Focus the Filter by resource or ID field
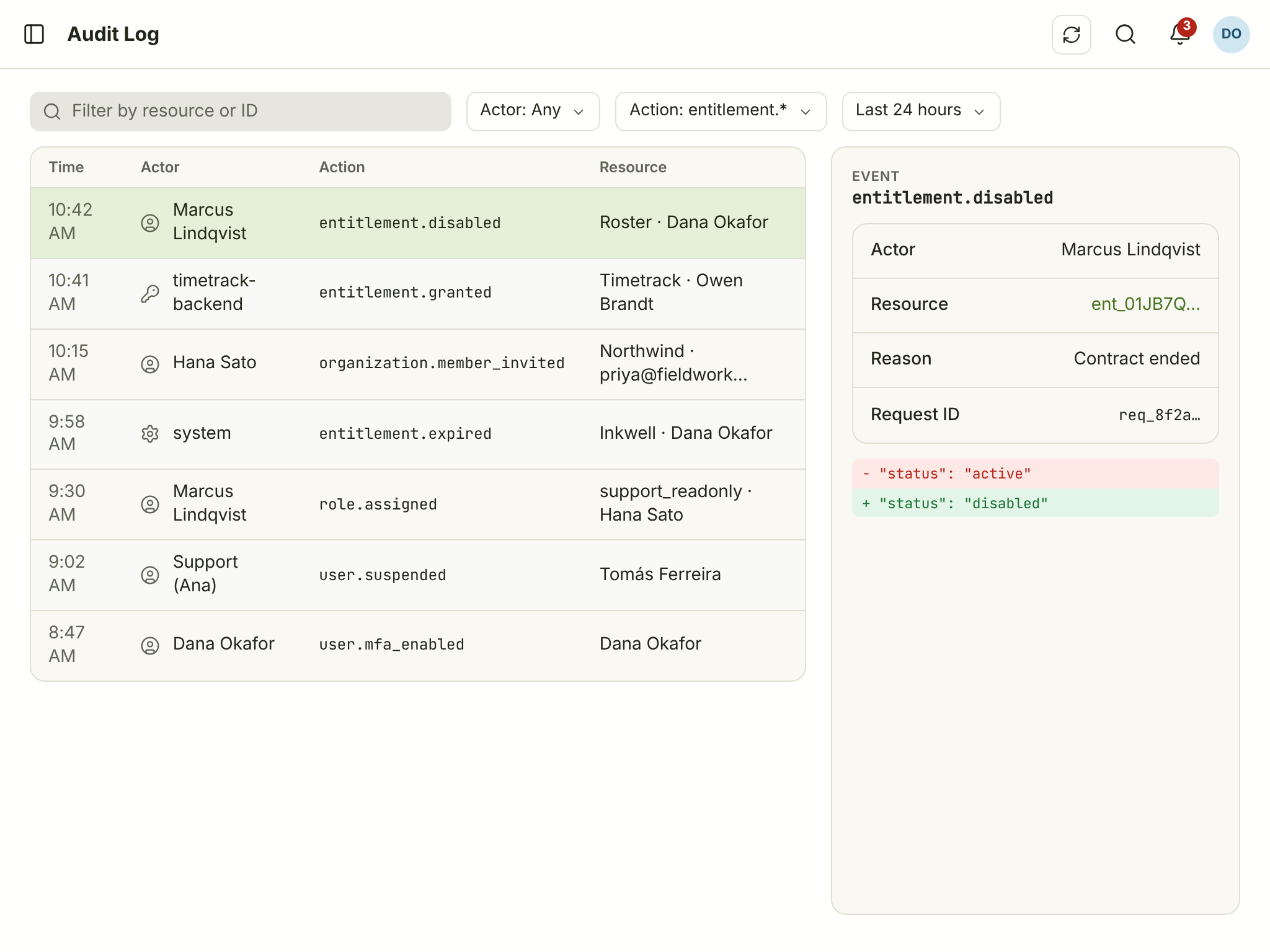This screenshot has height=952, width=1270. point(241,112)
